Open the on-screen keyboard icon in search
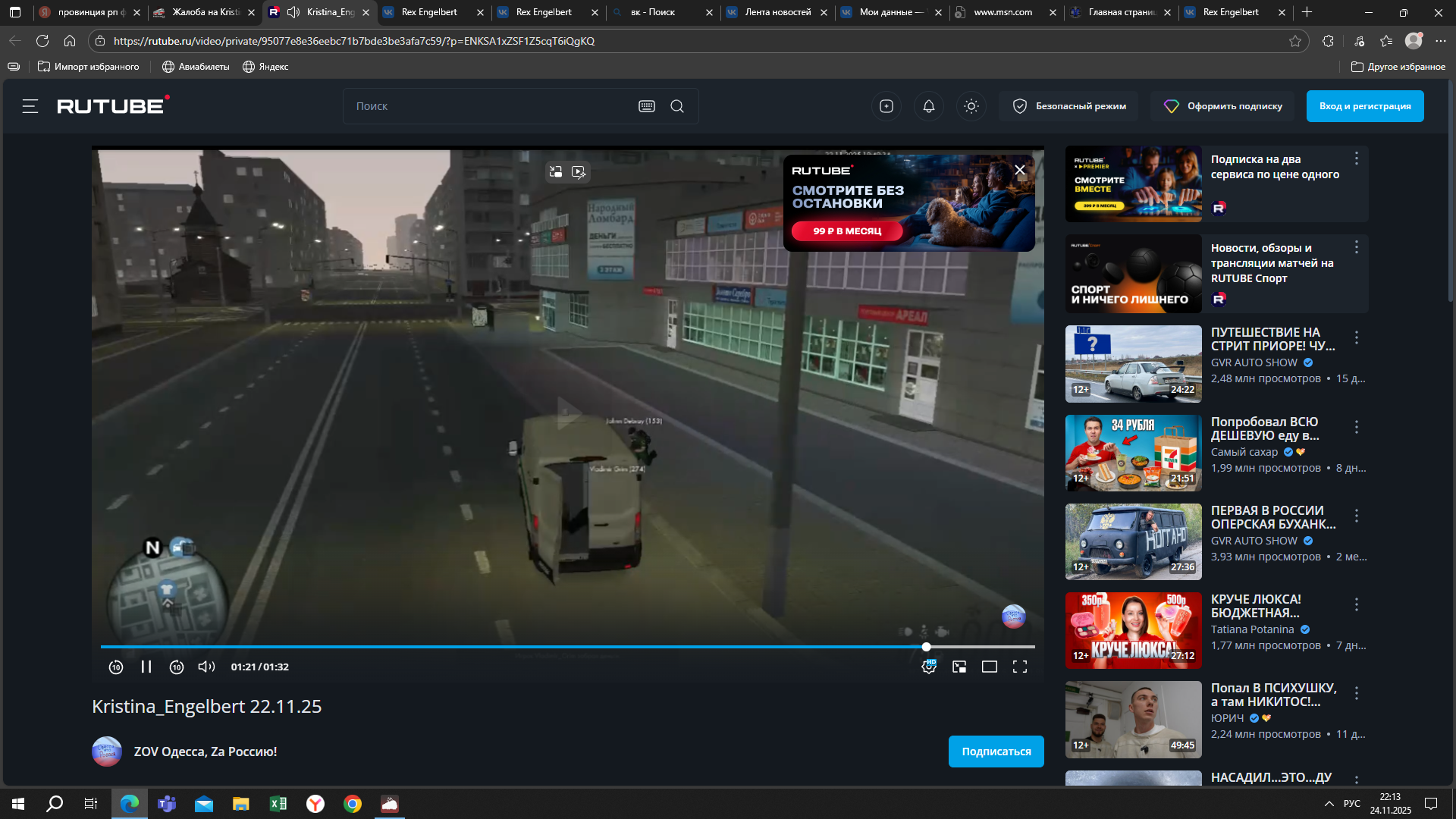 tap(647, 106)
